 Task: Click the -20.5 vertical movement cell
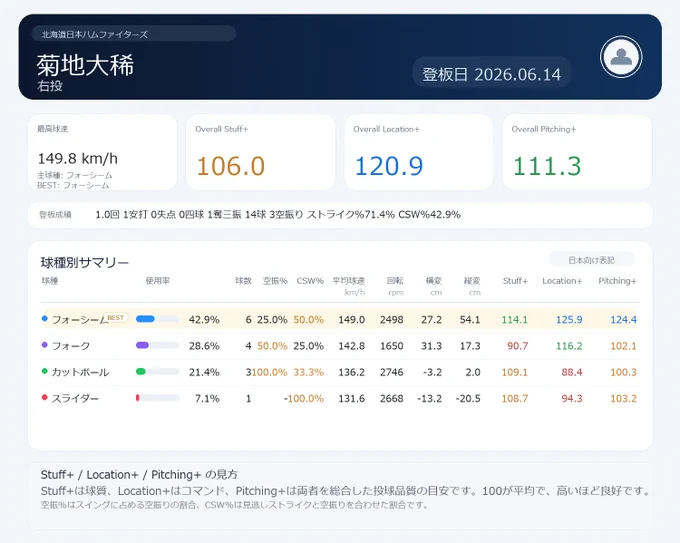(x=468, y=399)
